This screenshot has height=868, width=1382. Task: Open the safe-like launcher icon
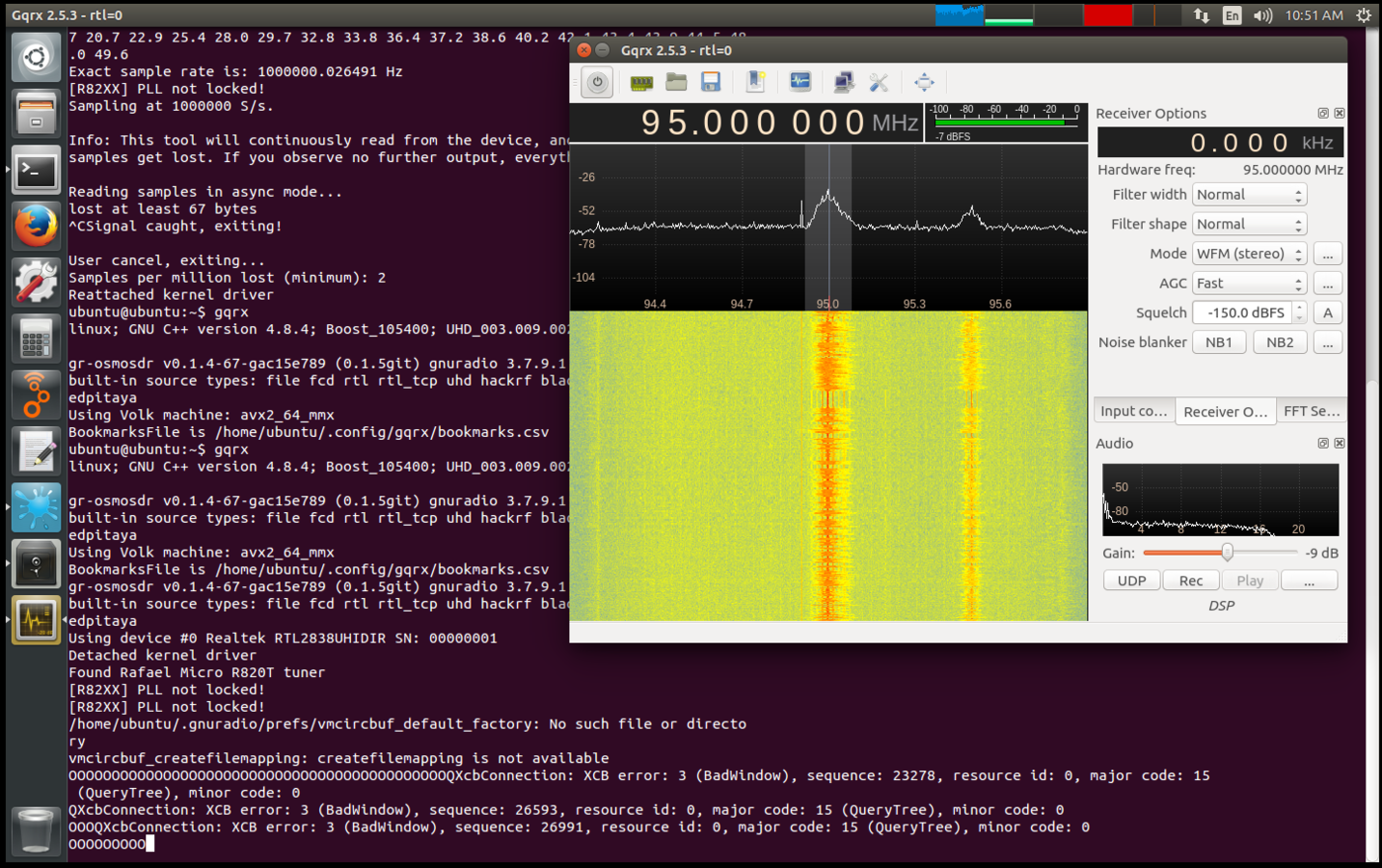pos(36,563)
